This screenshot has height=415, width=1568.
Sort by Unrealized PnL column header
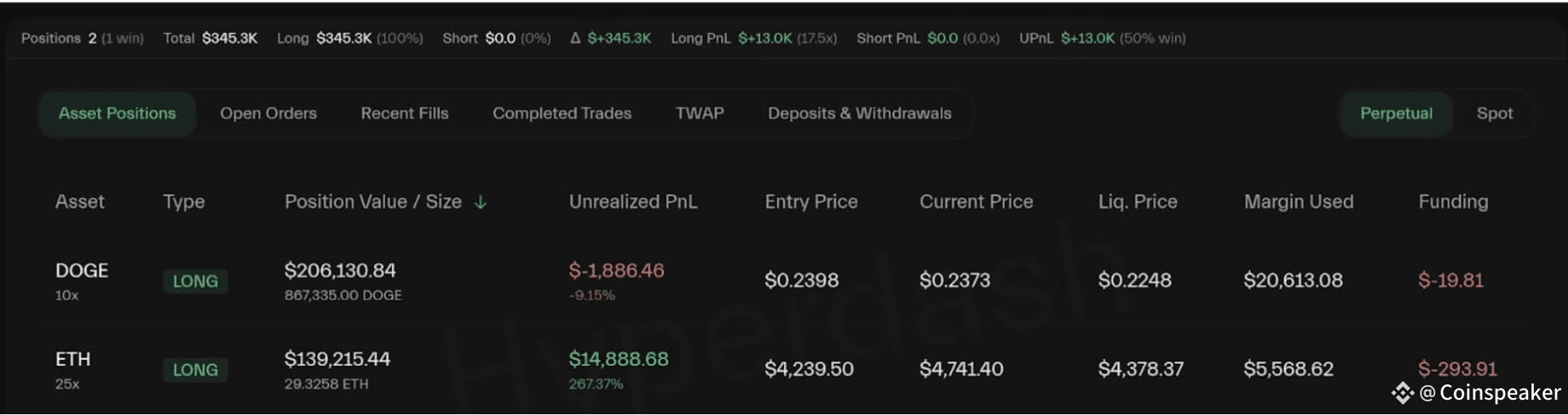pyautogui.click(x=633, y=202)
